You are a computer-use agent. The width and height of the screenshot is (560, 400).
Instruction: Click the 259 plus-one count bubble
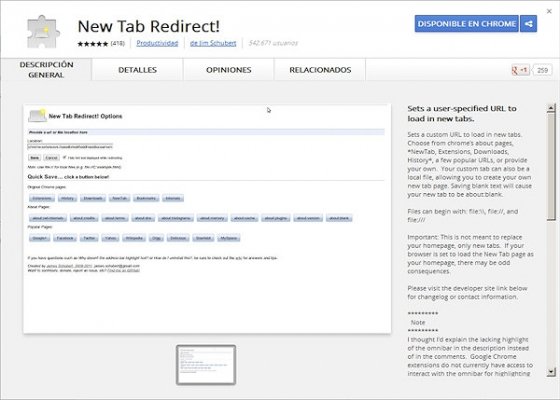pos(542,70)
